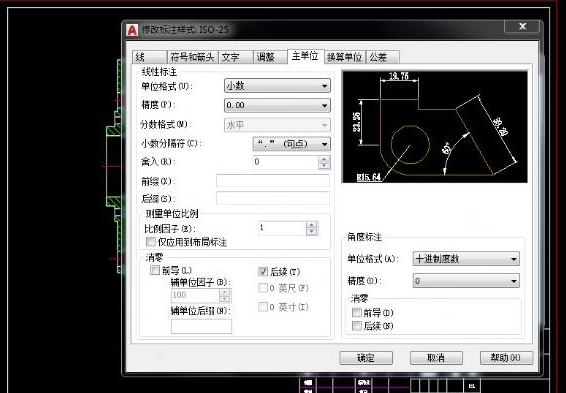Click the 比例因子 value field
Viewport: 566px width, 393px height.
pyautogui.click(x=282, y=228)
